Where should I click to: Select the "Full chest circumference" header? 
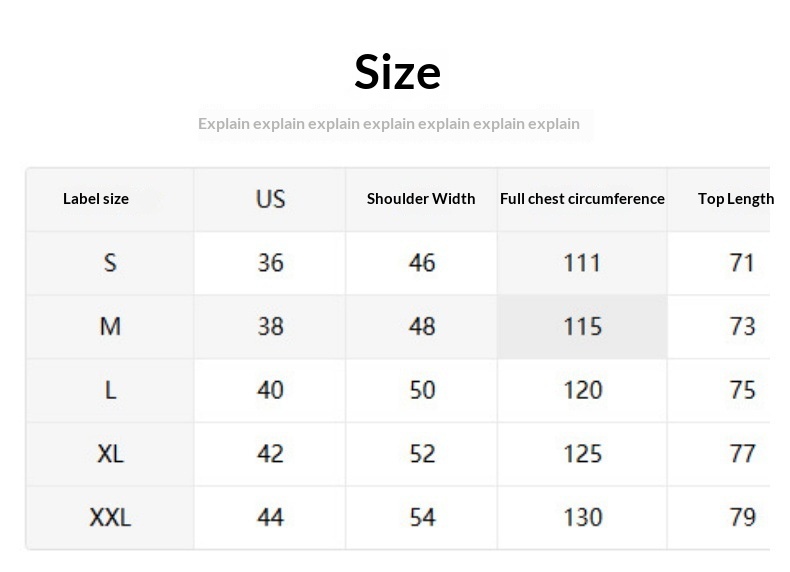(x=582, y=198)
